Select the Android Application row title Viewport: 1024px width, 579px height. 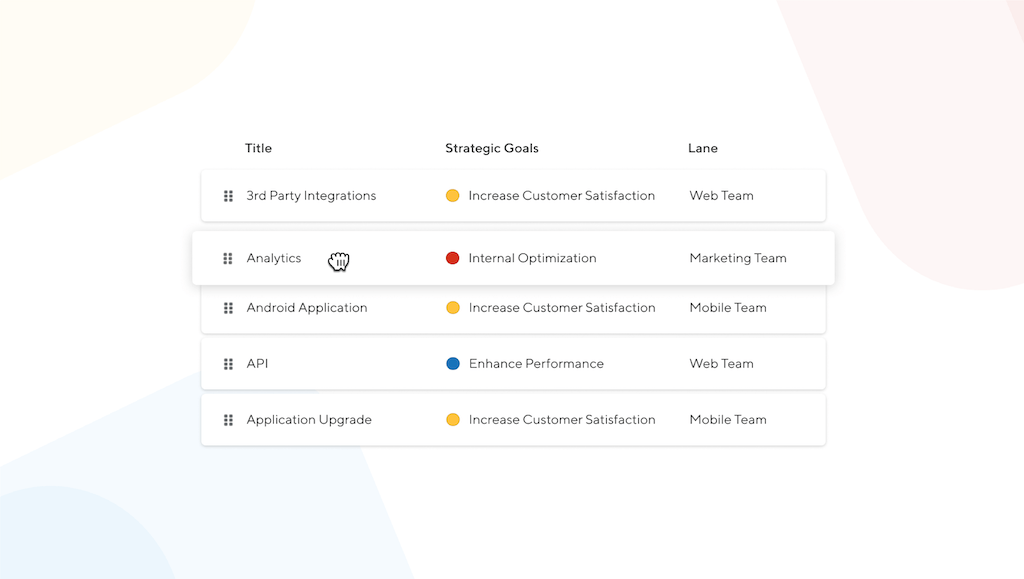coord(306,308)
